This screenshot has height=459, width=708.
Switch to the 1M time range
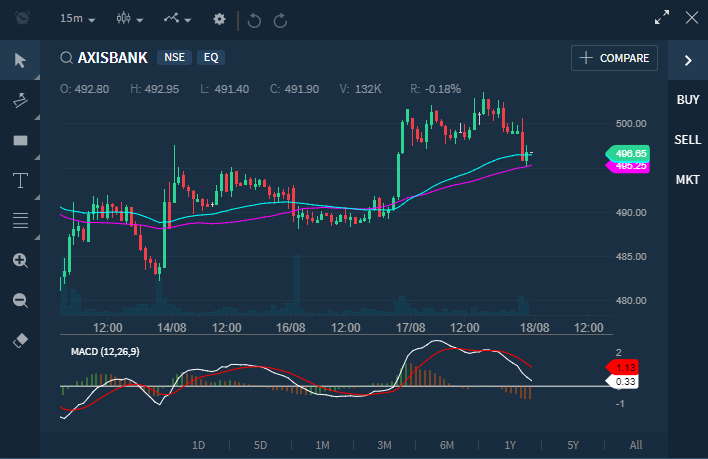pos(322,445)
